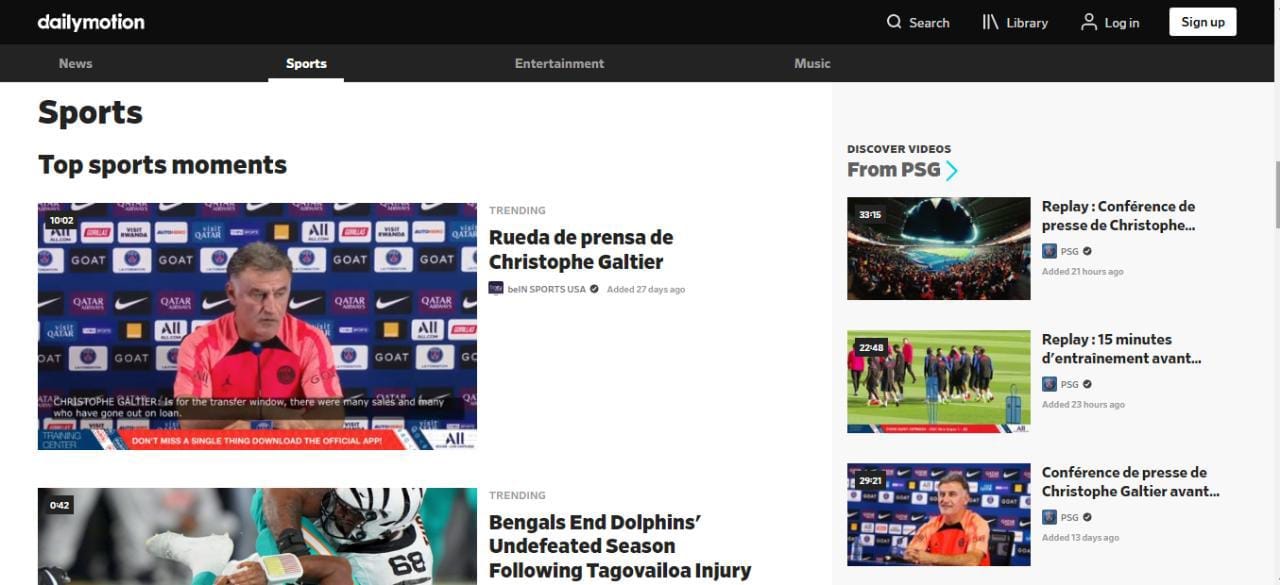Click the 33:15 duration badge
The image size is (1280, 585).
(870, 214)
